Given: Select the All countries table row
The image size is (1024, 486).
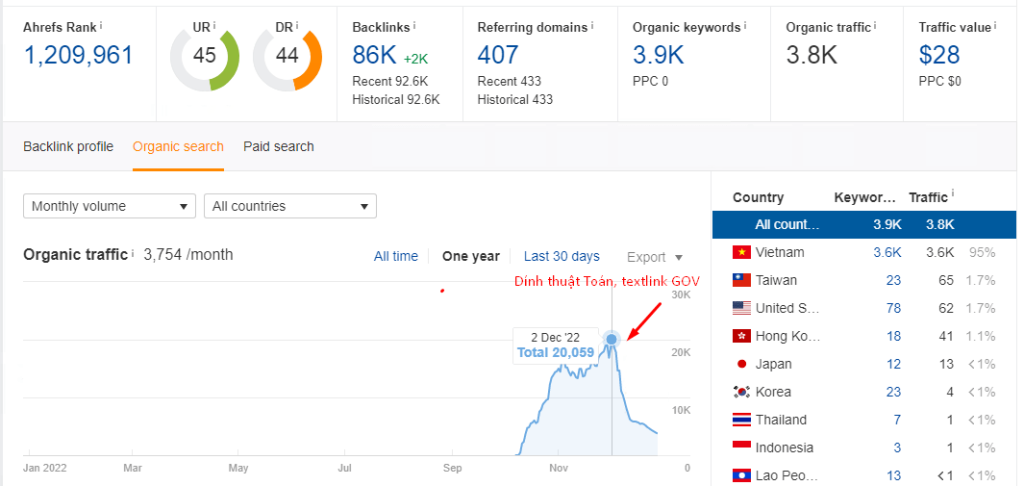Looking at the screenshot, I should (x=864, y=224).
